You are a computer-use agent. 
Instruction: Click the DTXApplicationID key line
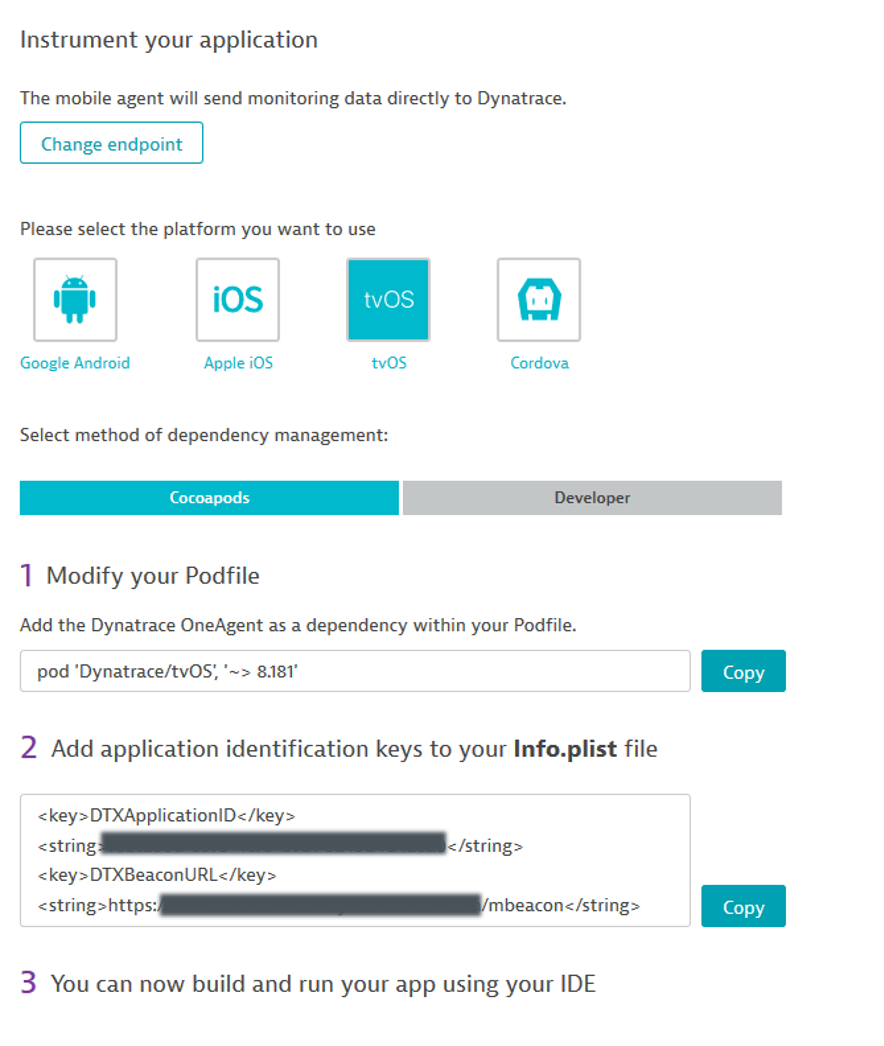coord(166,816)
